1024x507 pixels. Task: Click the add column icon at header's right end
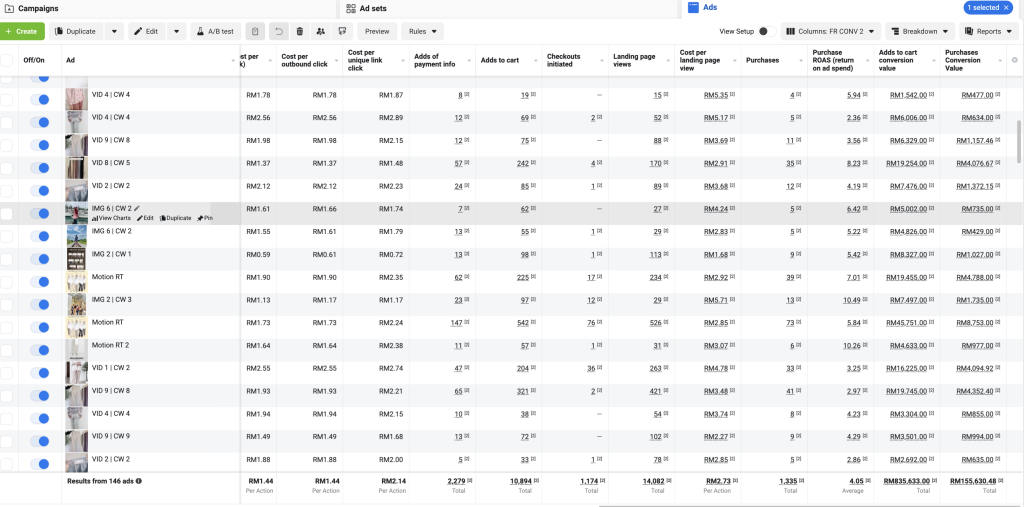click(1014, 60)
